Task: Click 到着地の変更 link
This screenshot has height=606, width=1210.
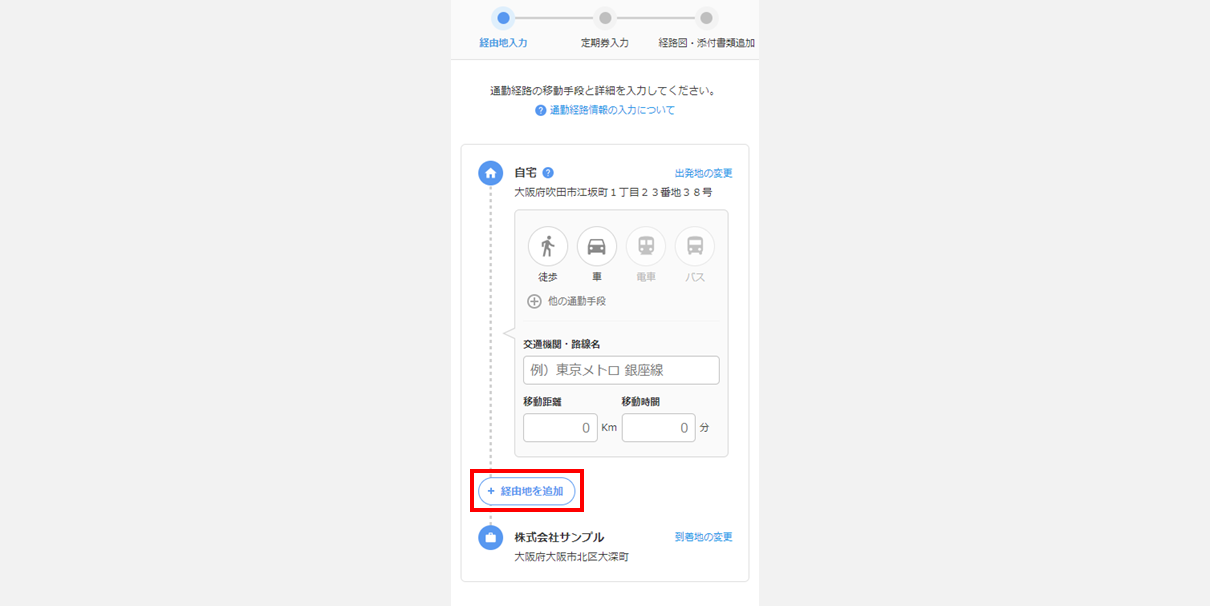Action: [x=703, y=537]
